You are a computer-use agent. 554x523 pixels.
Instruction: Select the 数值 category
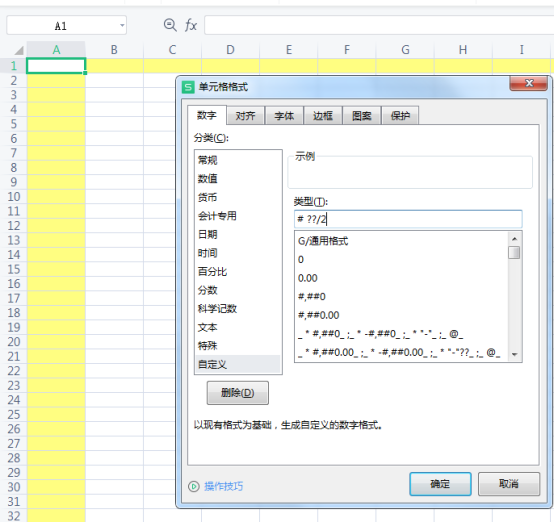pyautogui.click(x=238, y=178)
